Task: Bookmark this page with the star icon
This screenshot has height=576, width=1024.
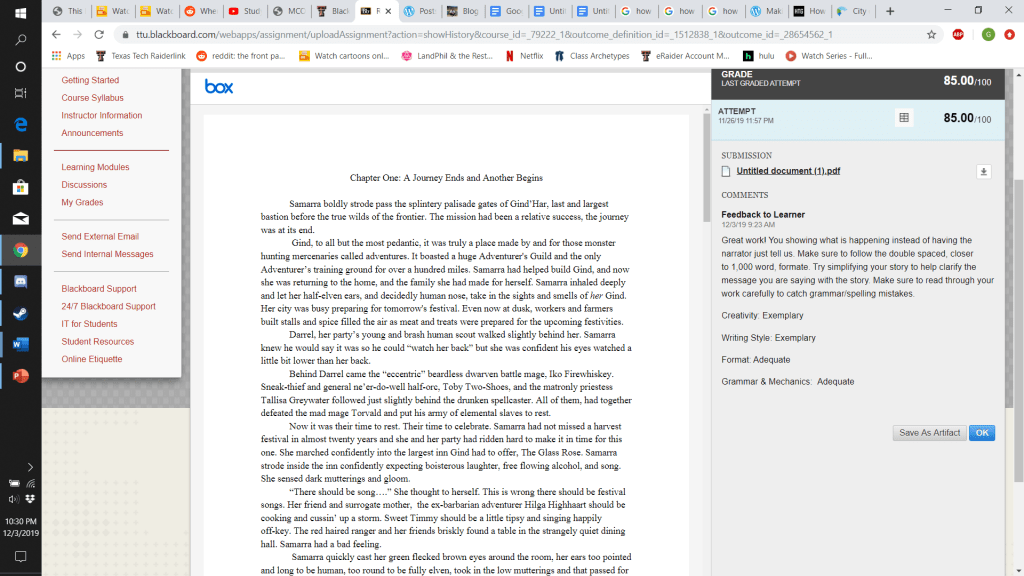Action: [x=932, y=34]
